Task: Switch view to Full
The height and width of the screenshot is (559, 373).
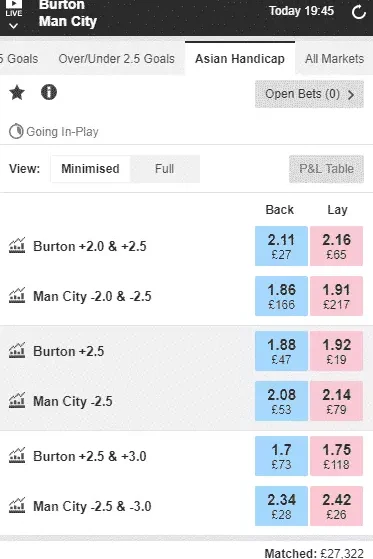Action: (165, 169)
